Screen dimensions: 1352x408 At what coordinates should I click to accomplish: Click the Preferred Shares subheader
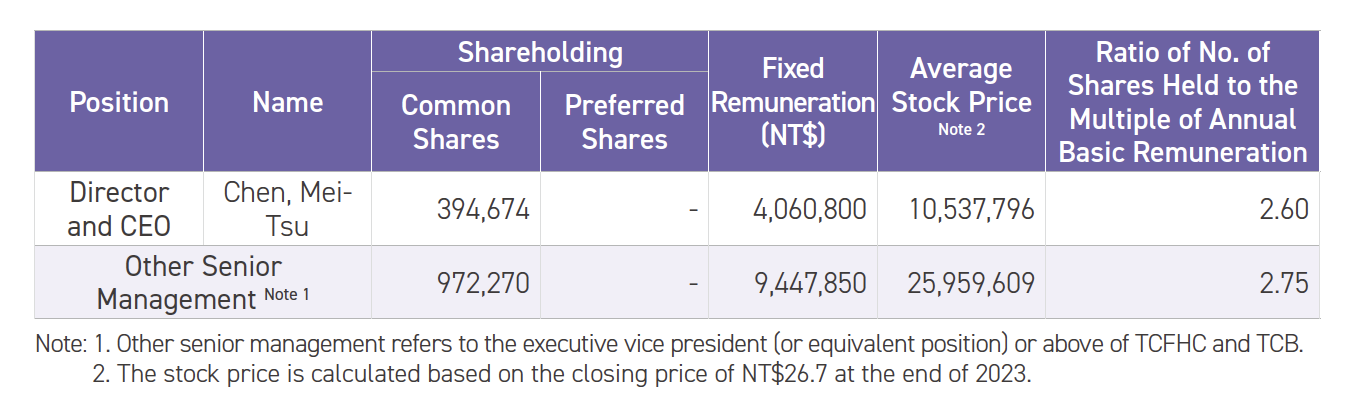[x=624, y=121]
